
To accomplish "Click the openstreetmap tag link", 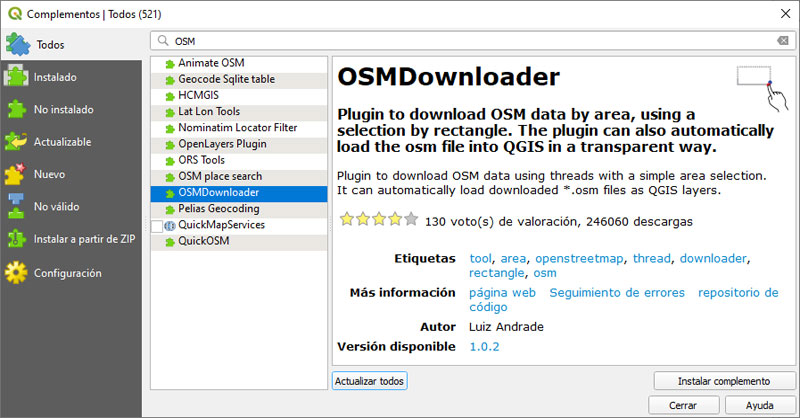I will coord(579,258).
